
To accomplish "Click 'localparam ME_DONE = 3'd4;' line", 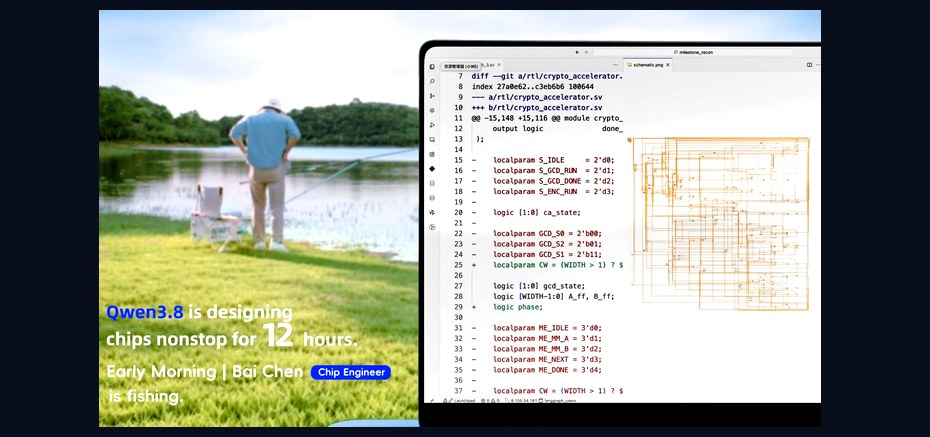I will pos(547,370).
